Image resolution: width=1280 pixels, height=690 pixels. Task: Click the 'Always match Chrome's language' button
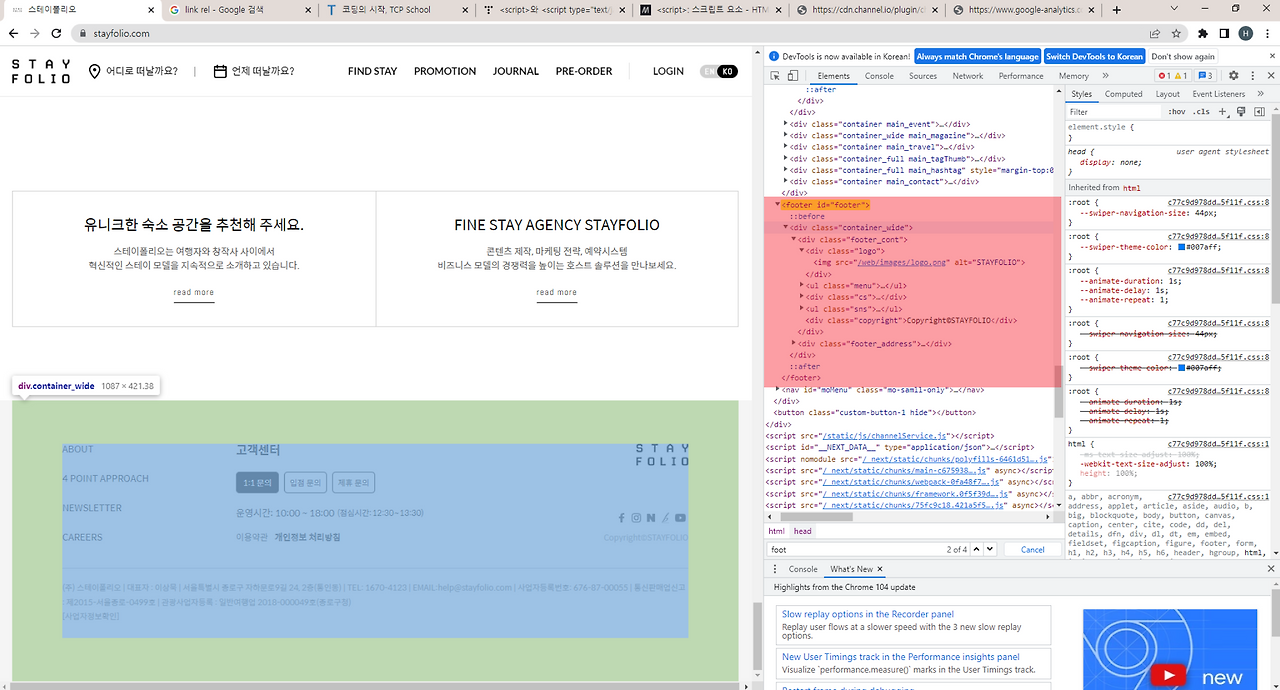977,57
